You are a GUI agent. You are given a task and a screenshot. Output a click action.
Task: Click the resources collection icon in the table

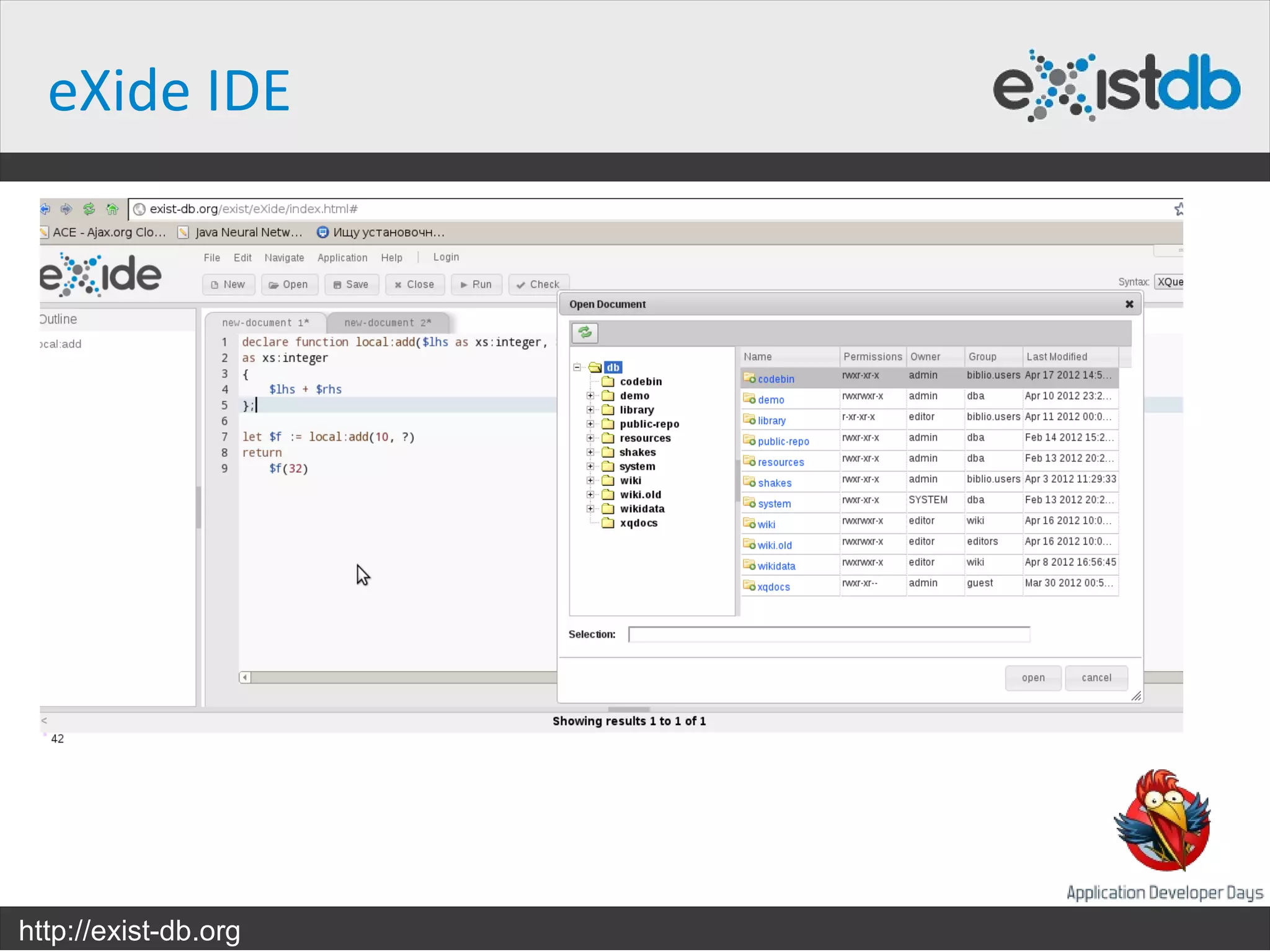coord(749,461)
